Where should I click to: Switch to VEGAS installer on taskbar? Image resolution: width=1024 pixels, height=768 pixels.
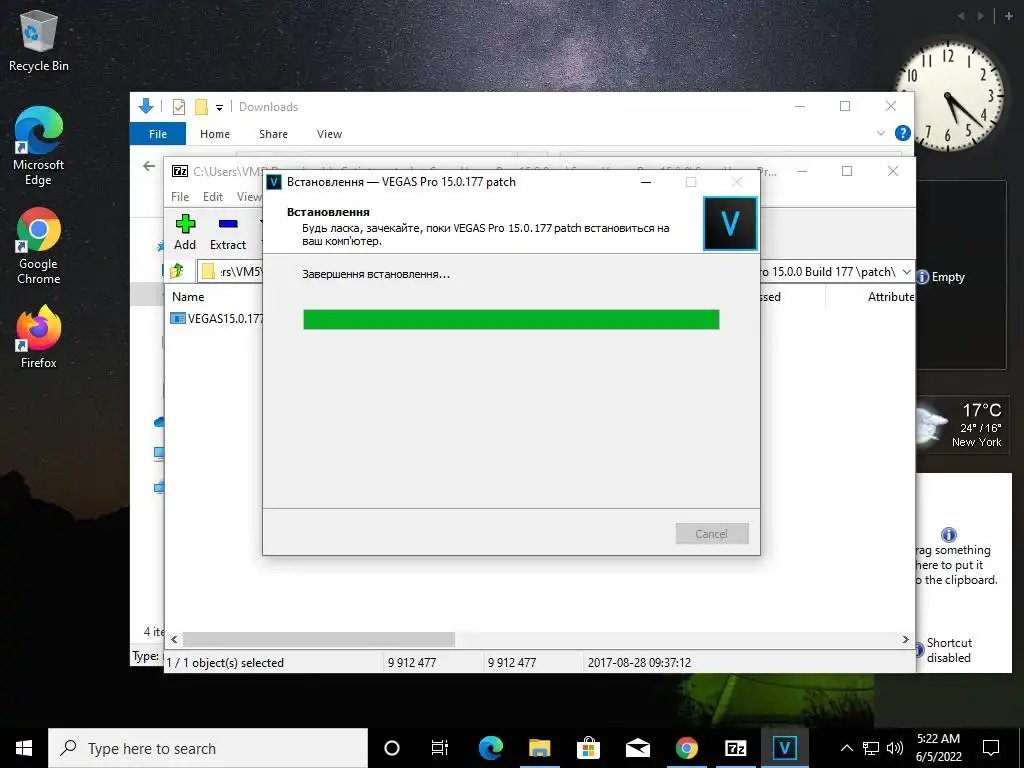click(x=784, y=748)
